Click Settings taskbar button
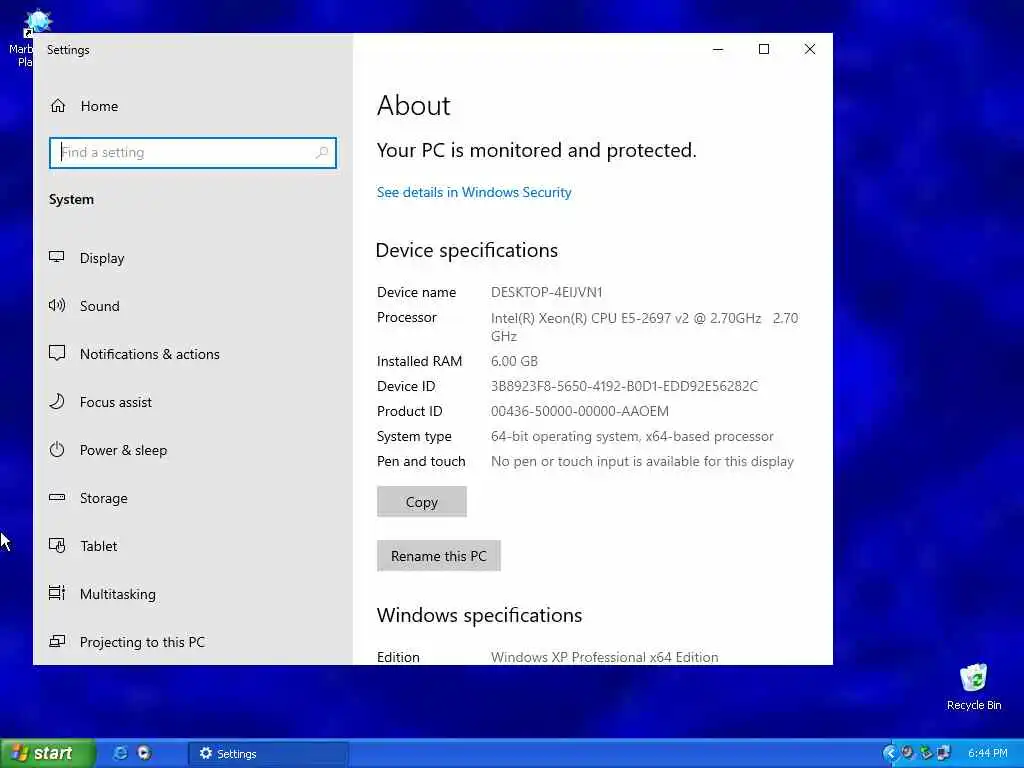The height and width of the screenshot is (768, 1024). point(268,754)
